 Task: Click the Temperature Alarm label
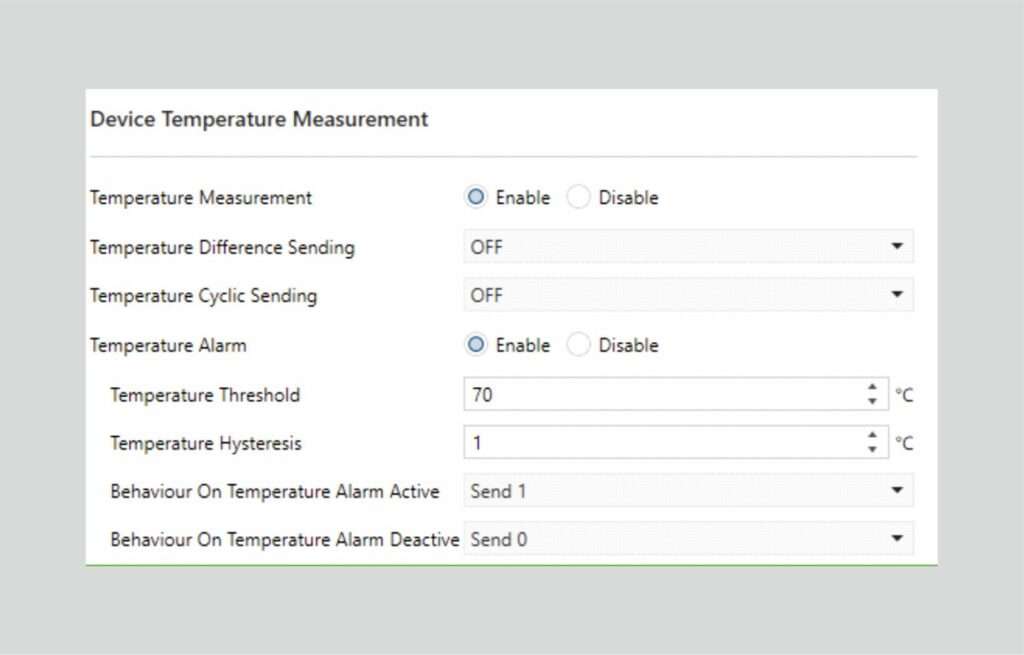168,345
